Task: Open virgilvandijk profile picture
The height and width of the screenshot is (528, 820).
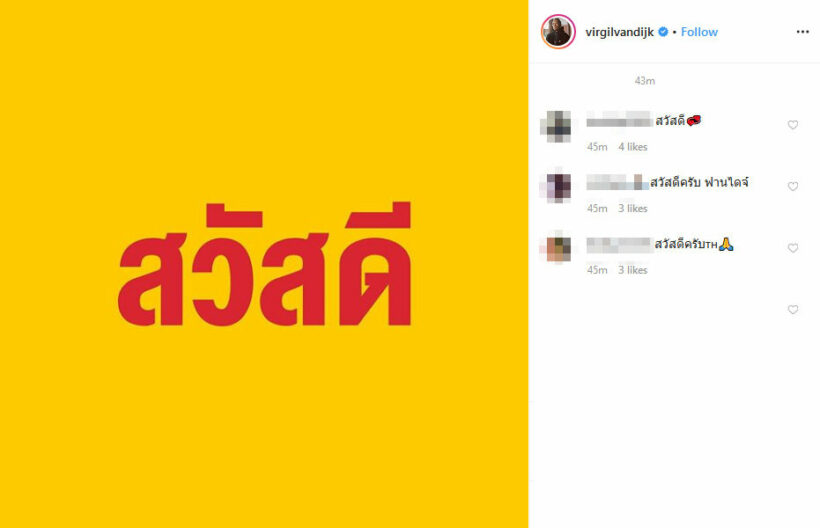Action: (558, 32)
